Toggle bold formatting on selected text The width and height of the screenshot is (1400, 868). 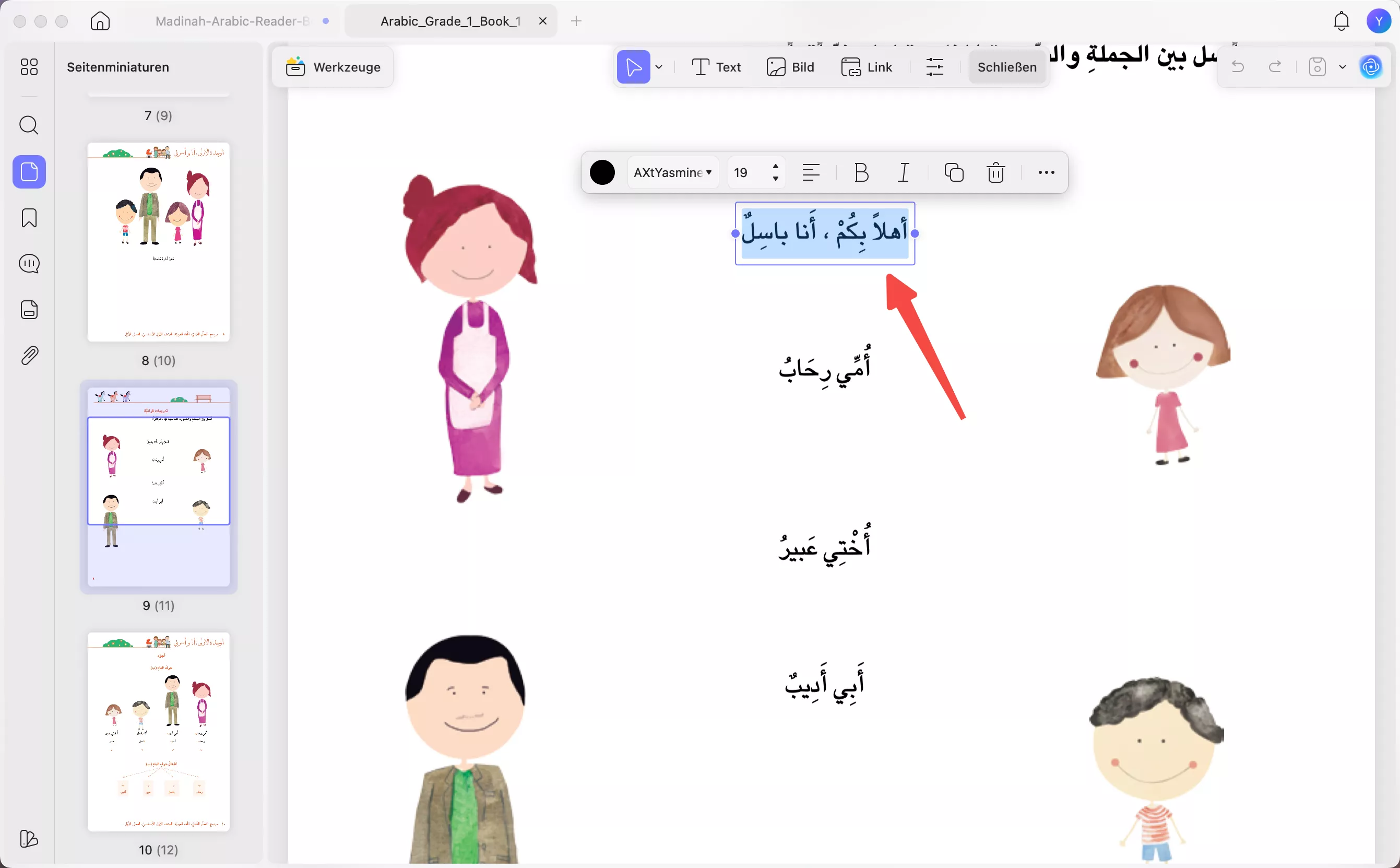(860, 172)
